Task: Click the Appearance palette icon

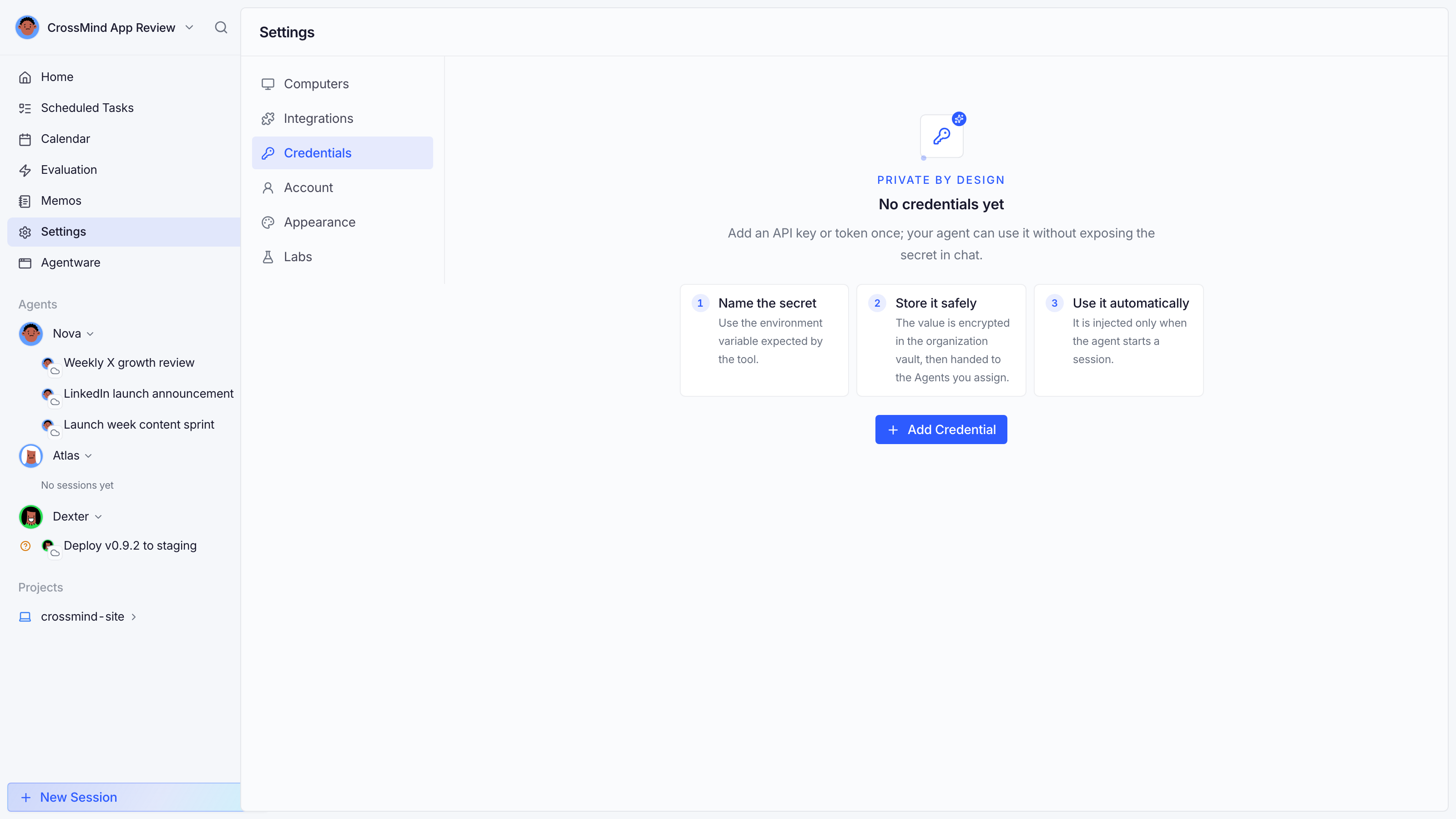Action: (x=268, y=222)
